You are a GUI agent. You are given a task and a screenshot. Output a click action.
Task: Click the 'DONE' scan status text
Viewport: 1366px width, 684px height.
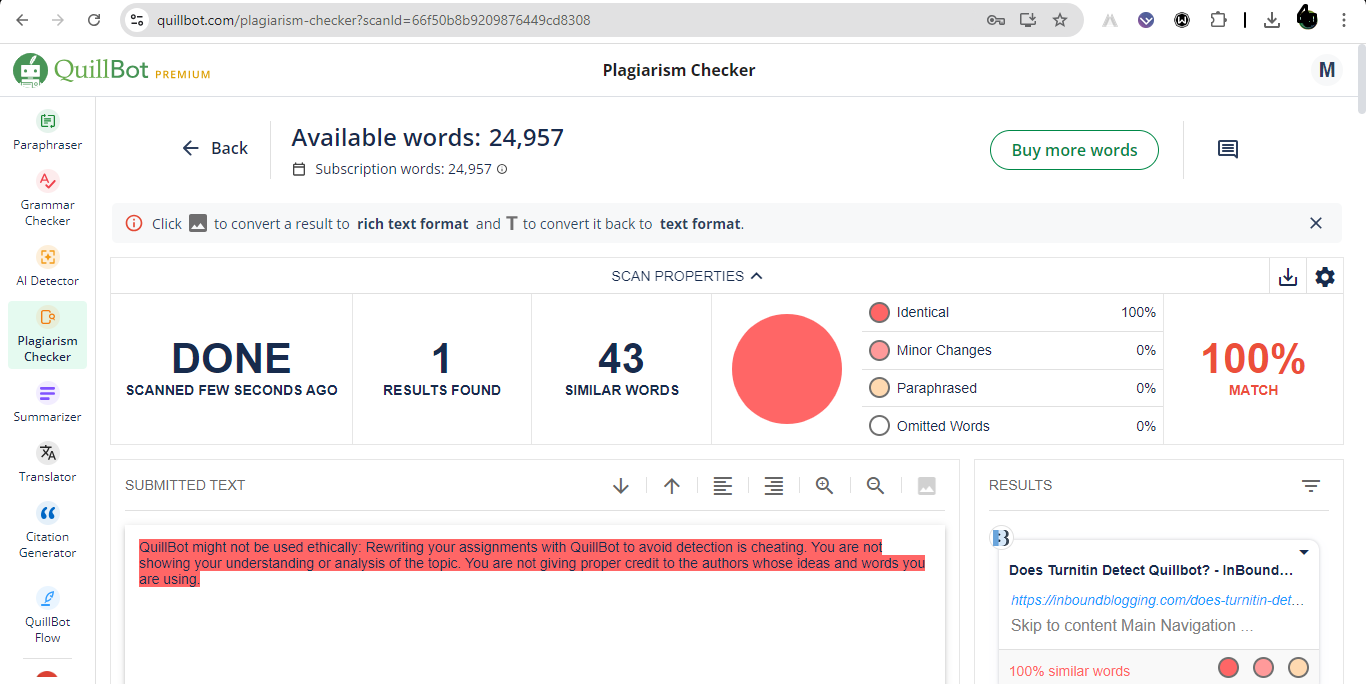(x=232, y=359)
